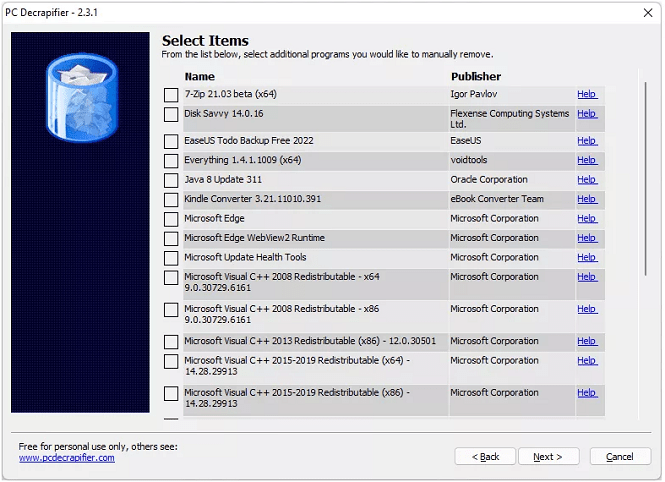Viewport: 665px width, 482px height.
Task: Cancel the PC Decrapifier wizard
Action: pyautogui.click(x=620, y=457)
